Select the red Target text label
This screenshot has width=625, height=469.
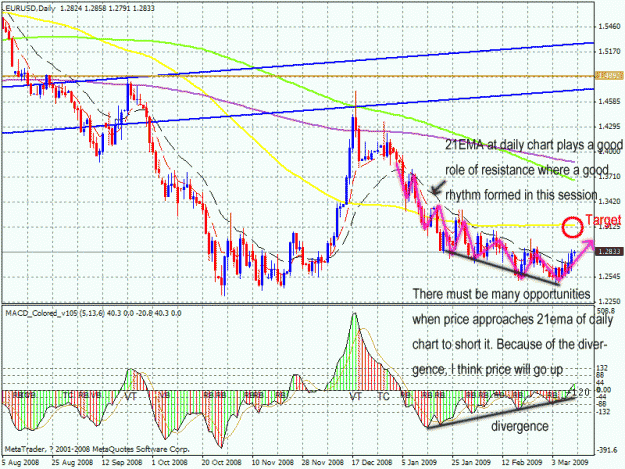point(603,220)
